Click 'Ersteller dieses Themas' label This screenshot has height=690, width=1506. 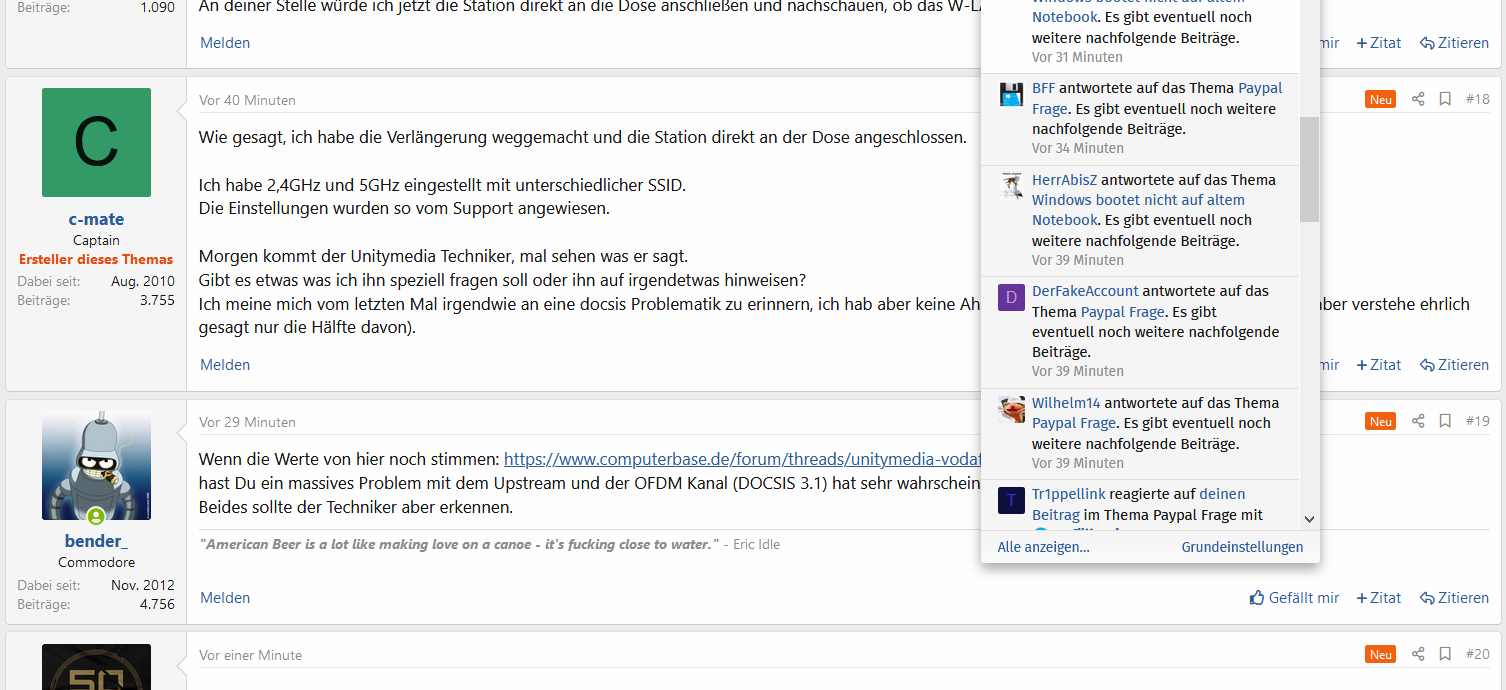[96, 259]
